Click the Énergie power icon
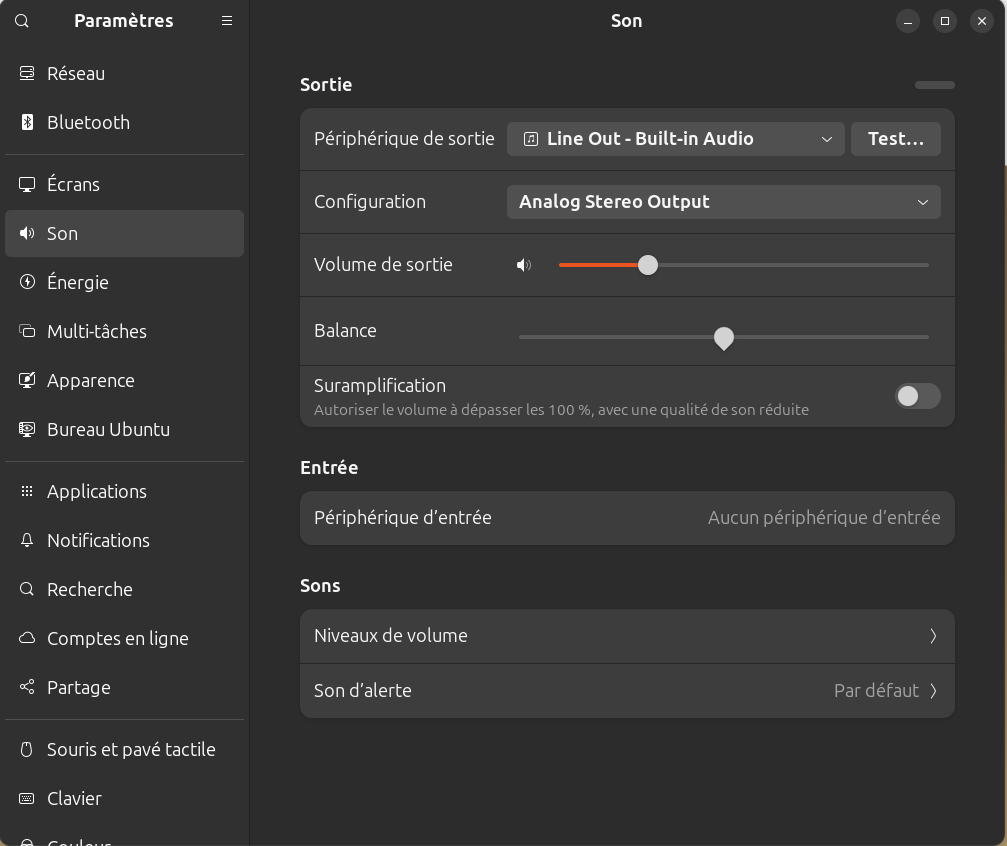 27,282
